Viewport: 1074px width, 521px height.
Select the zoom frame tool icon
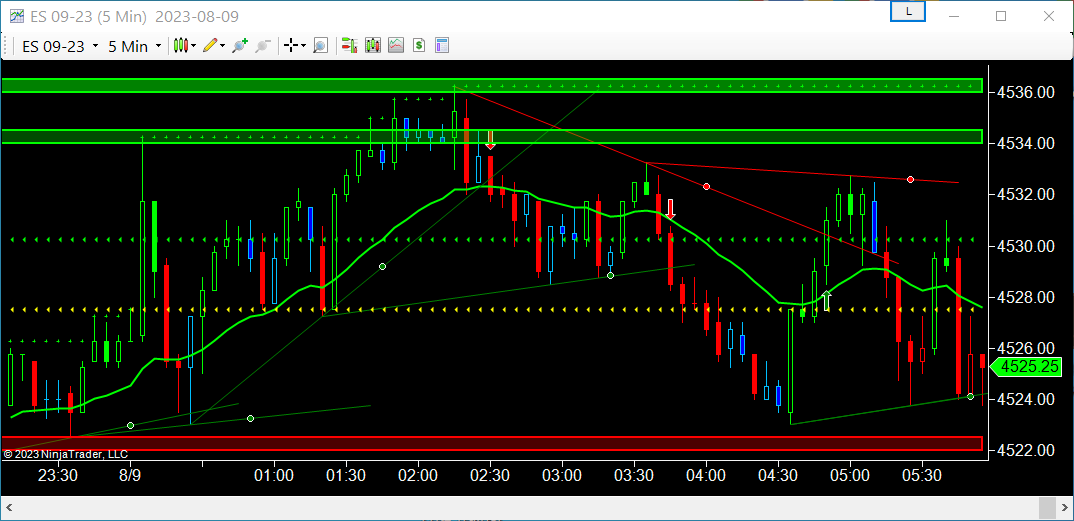320,46
